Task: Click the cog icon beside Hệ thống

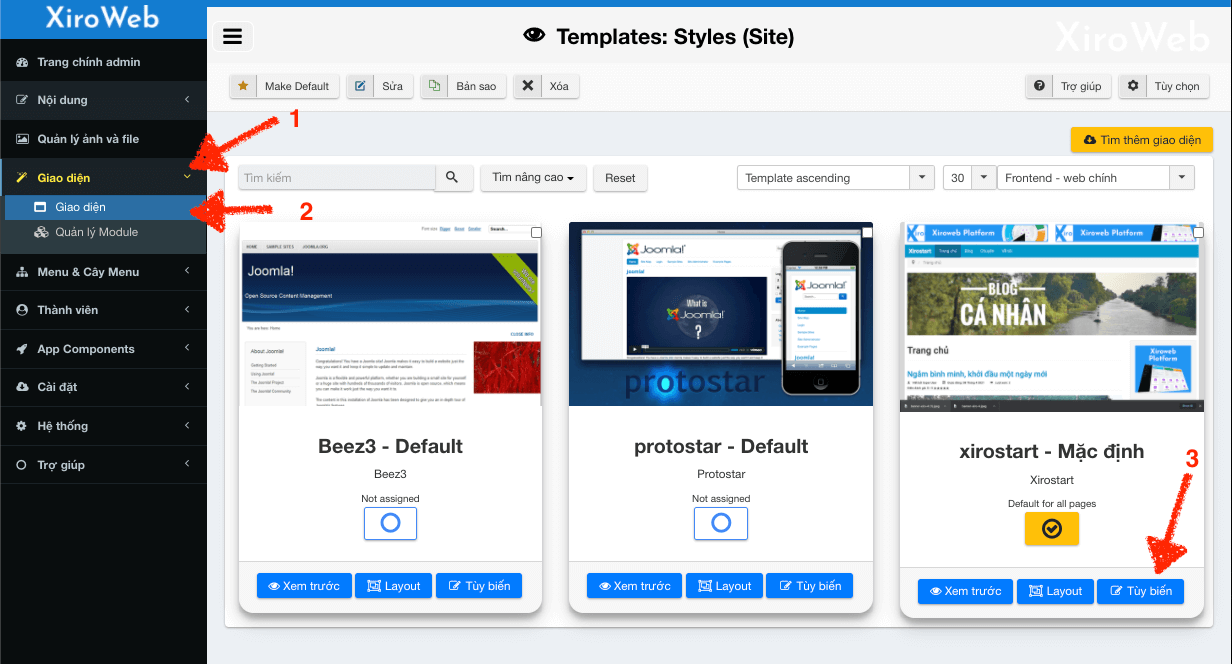Action: [x=23, y=426]
